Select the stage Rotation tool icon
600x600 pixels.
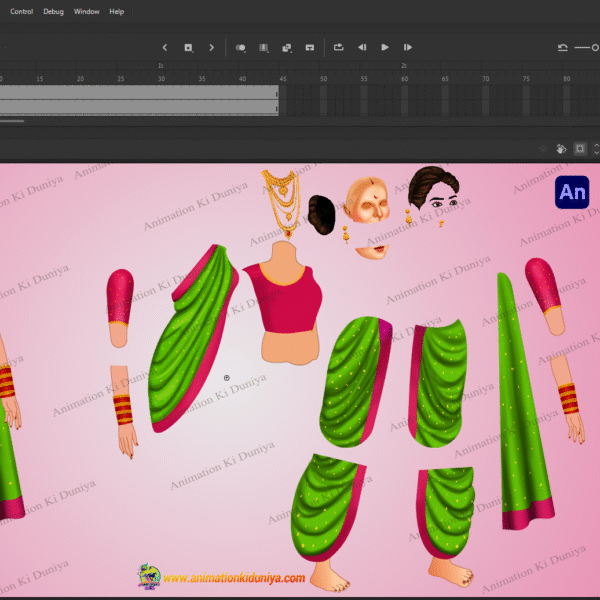[x=561, y=148]
